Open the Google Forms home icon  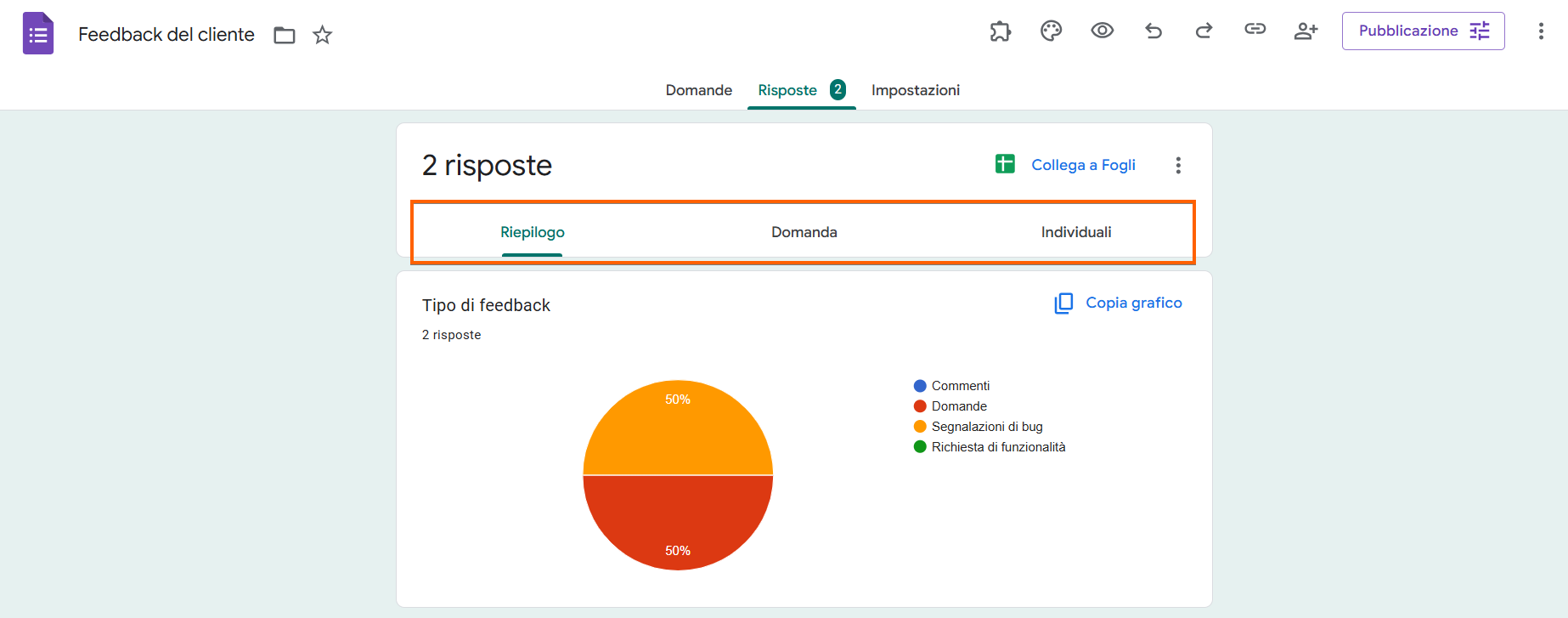(38, 33)
